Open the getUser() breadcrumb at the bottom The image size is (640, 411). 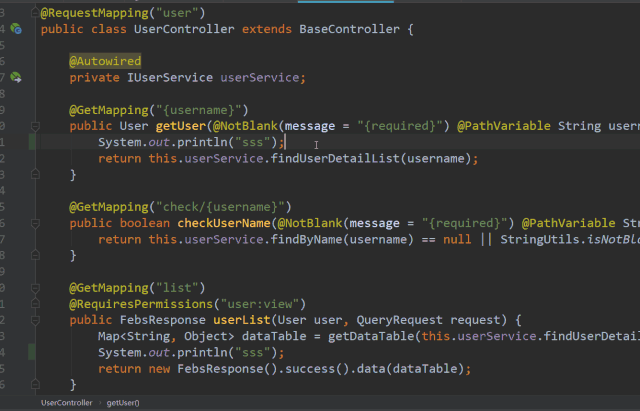(x=123, y=403)
